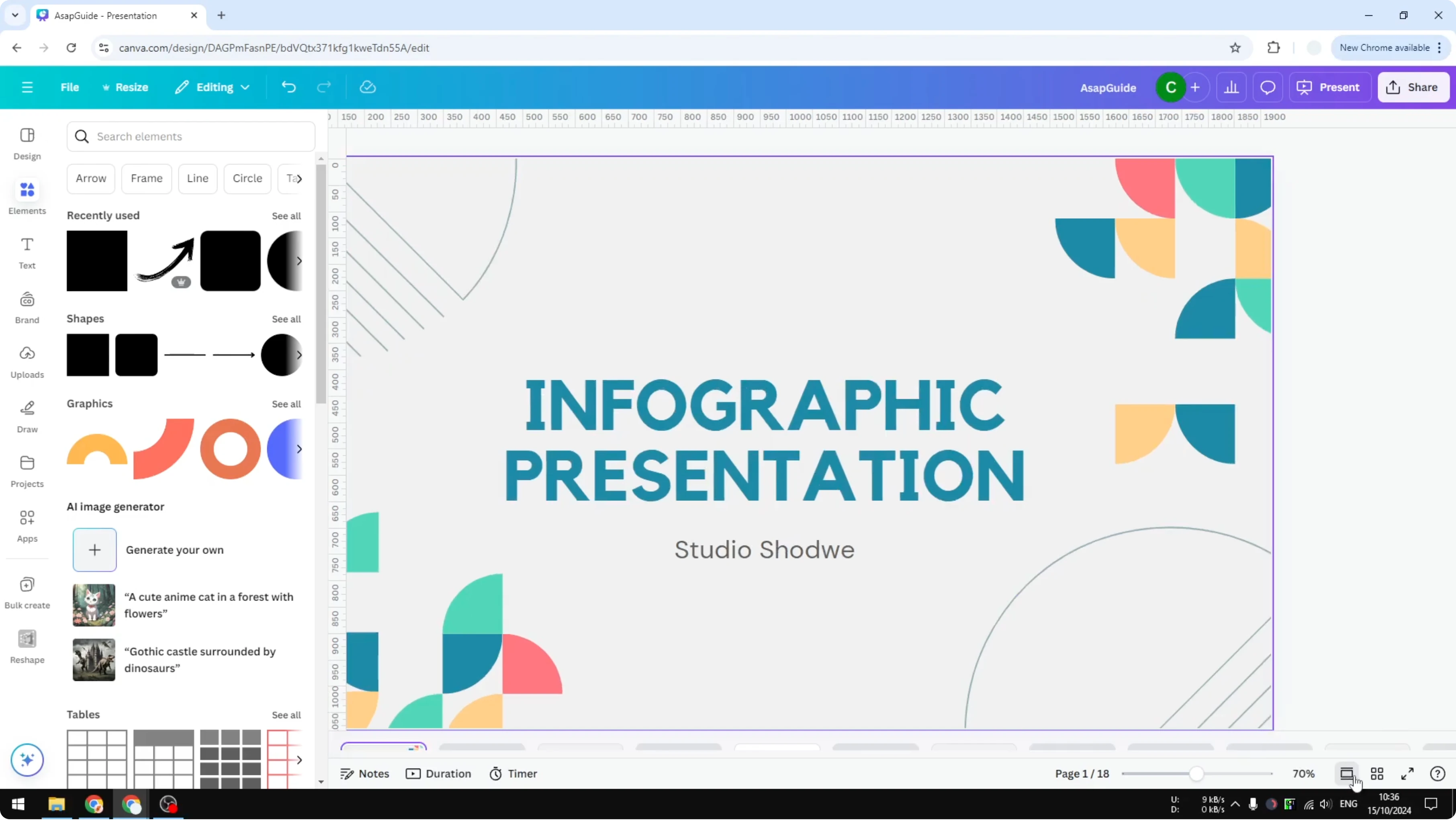The width and height of the screenshot is (1456, 820).
Task: Click the Share button
Action: [1413, 87]
